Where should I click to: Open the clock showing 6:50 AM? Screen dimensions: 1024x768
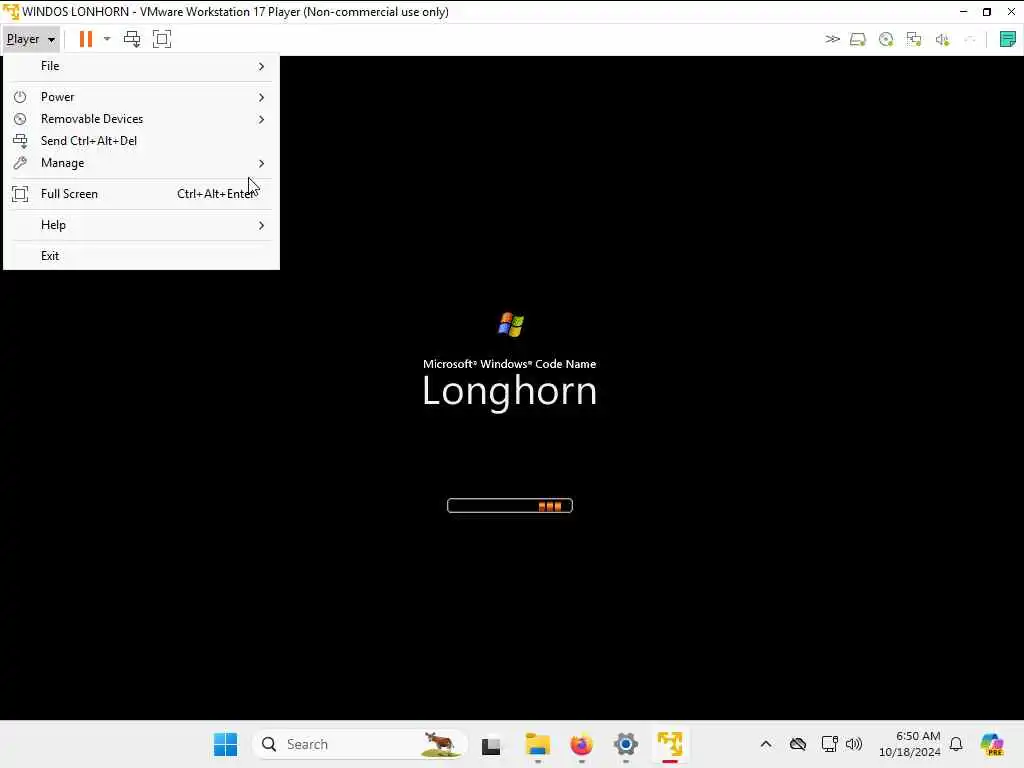(910, 744)
